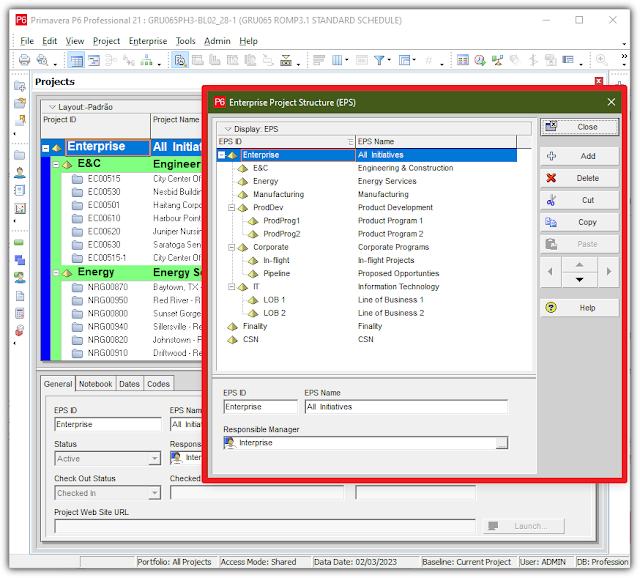Screen dimensions: 640x578
Task: Click the Project Web Site URL field
Action: point(265,526)
